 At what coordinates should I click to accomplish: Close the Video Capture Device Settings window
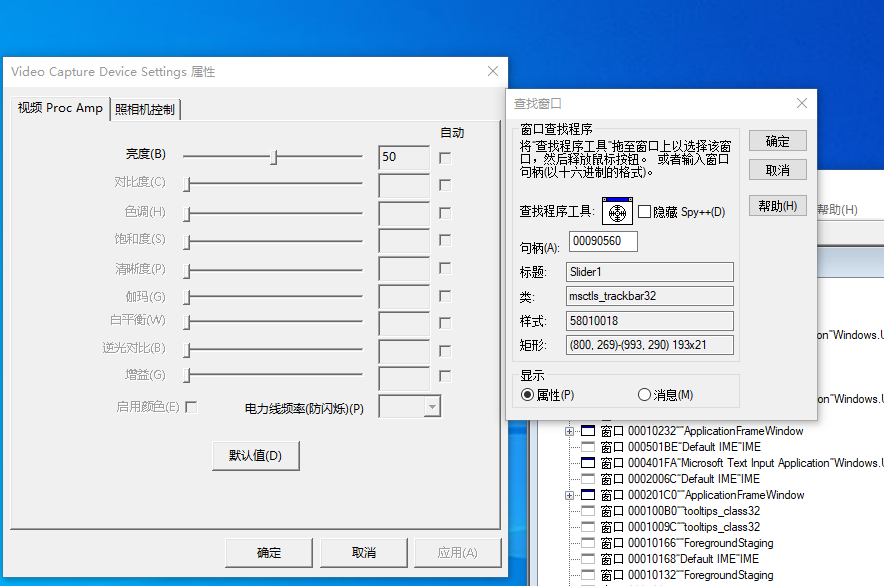pos(493,71)
